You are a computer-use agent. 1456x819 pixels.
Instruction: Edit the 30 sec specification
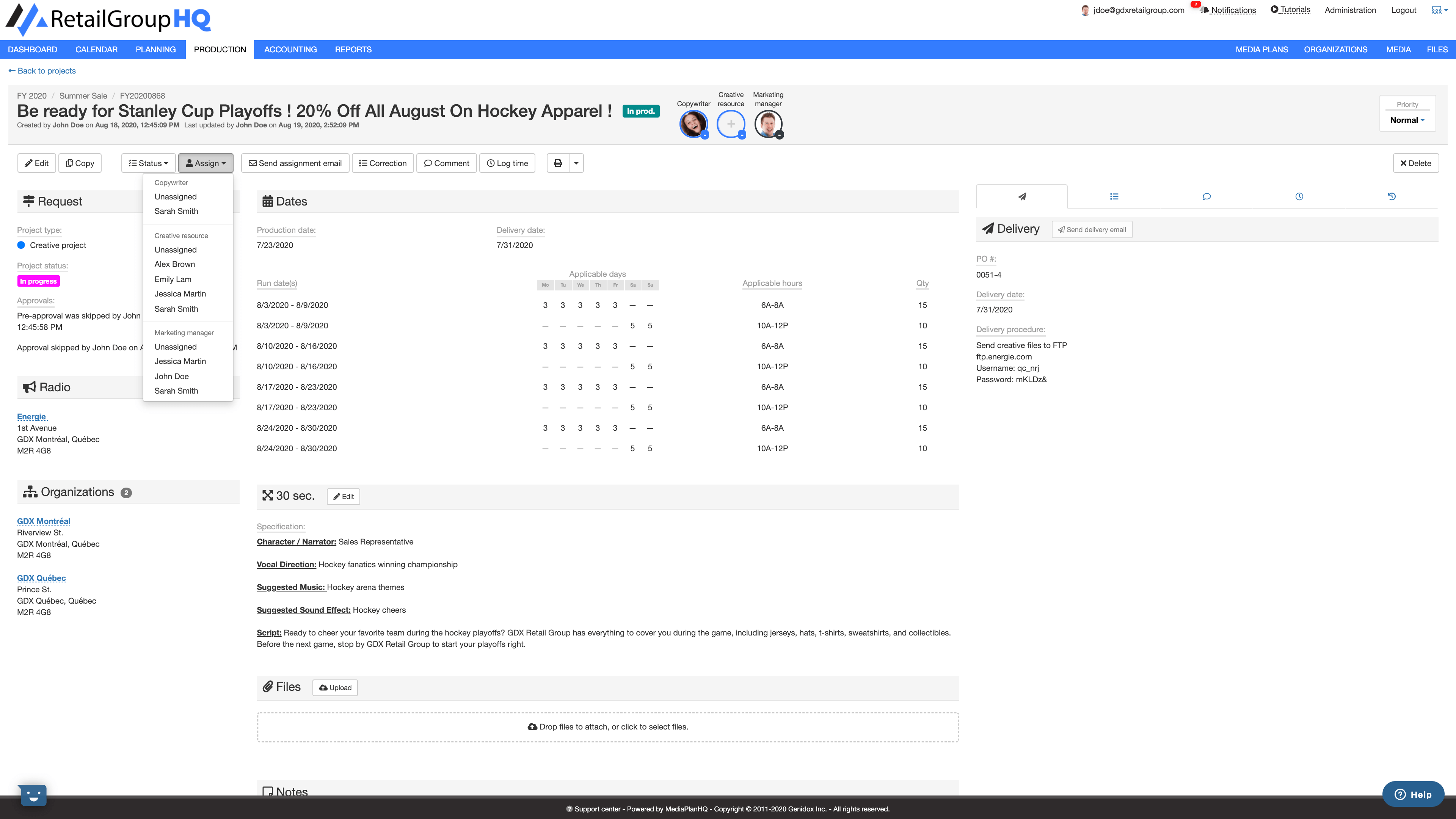coord(343,496)
